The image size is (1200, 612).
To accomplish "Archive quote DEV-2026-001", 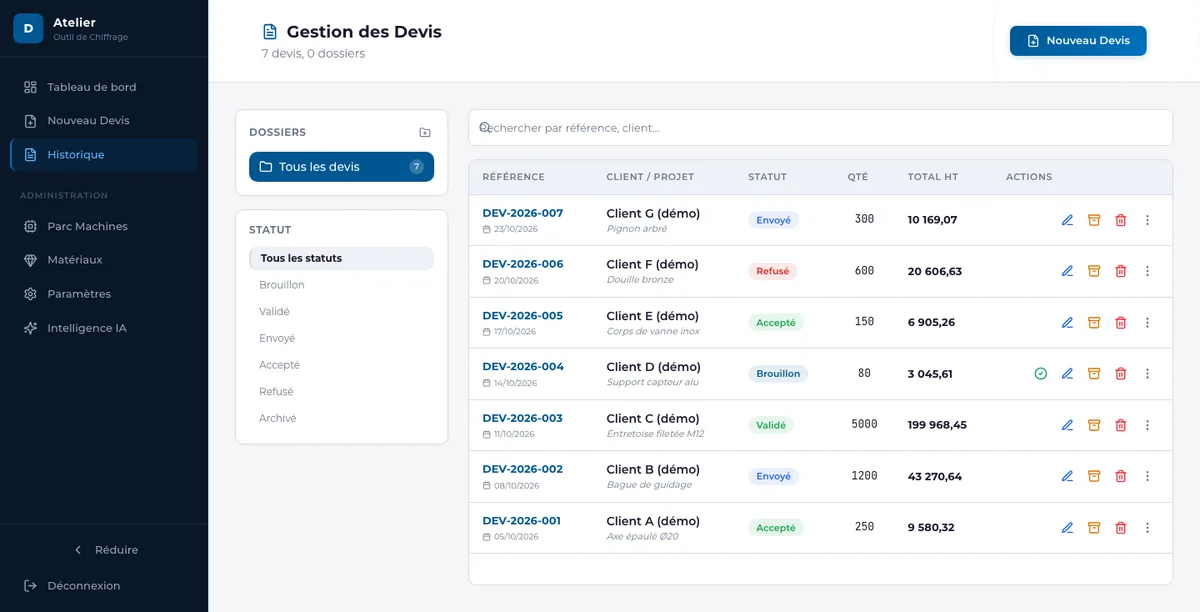I will tap(1094, 527).
